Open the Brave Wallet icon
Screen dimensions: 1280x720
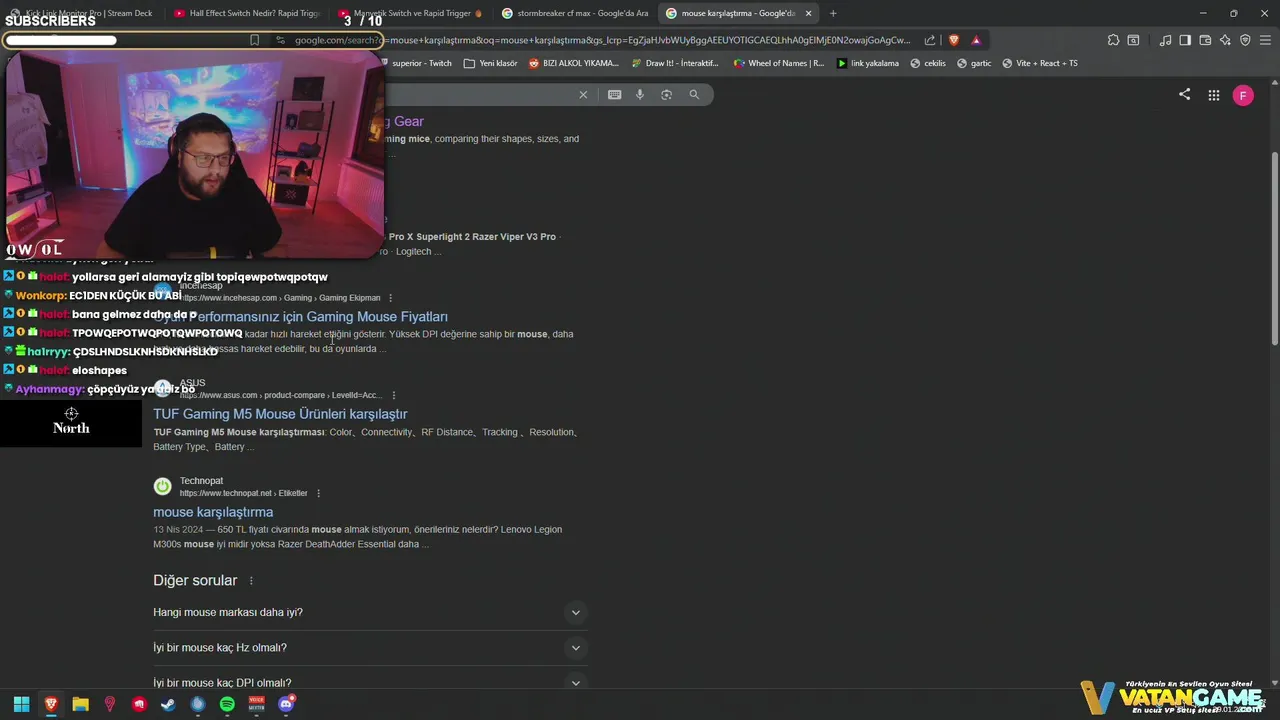point(1205,40)
